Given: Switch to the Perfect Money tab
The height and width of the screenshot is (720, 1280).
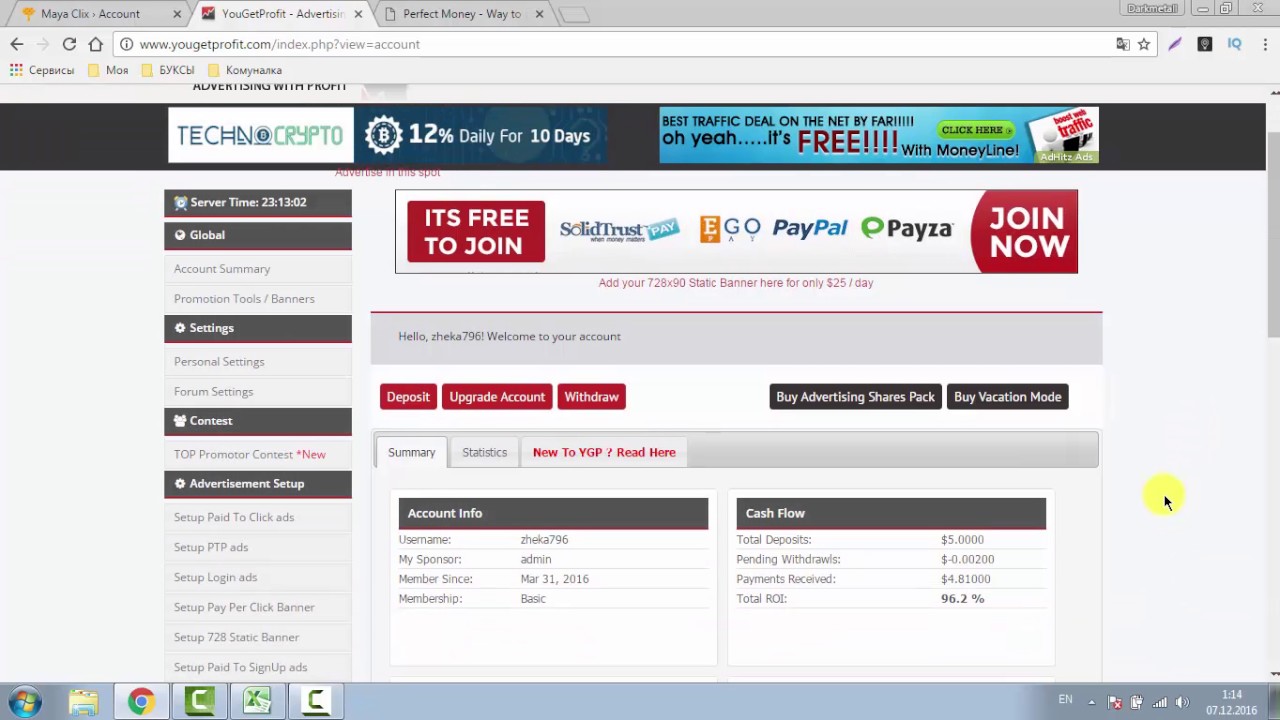Looking at the screenshot, I should pos(461,14).
